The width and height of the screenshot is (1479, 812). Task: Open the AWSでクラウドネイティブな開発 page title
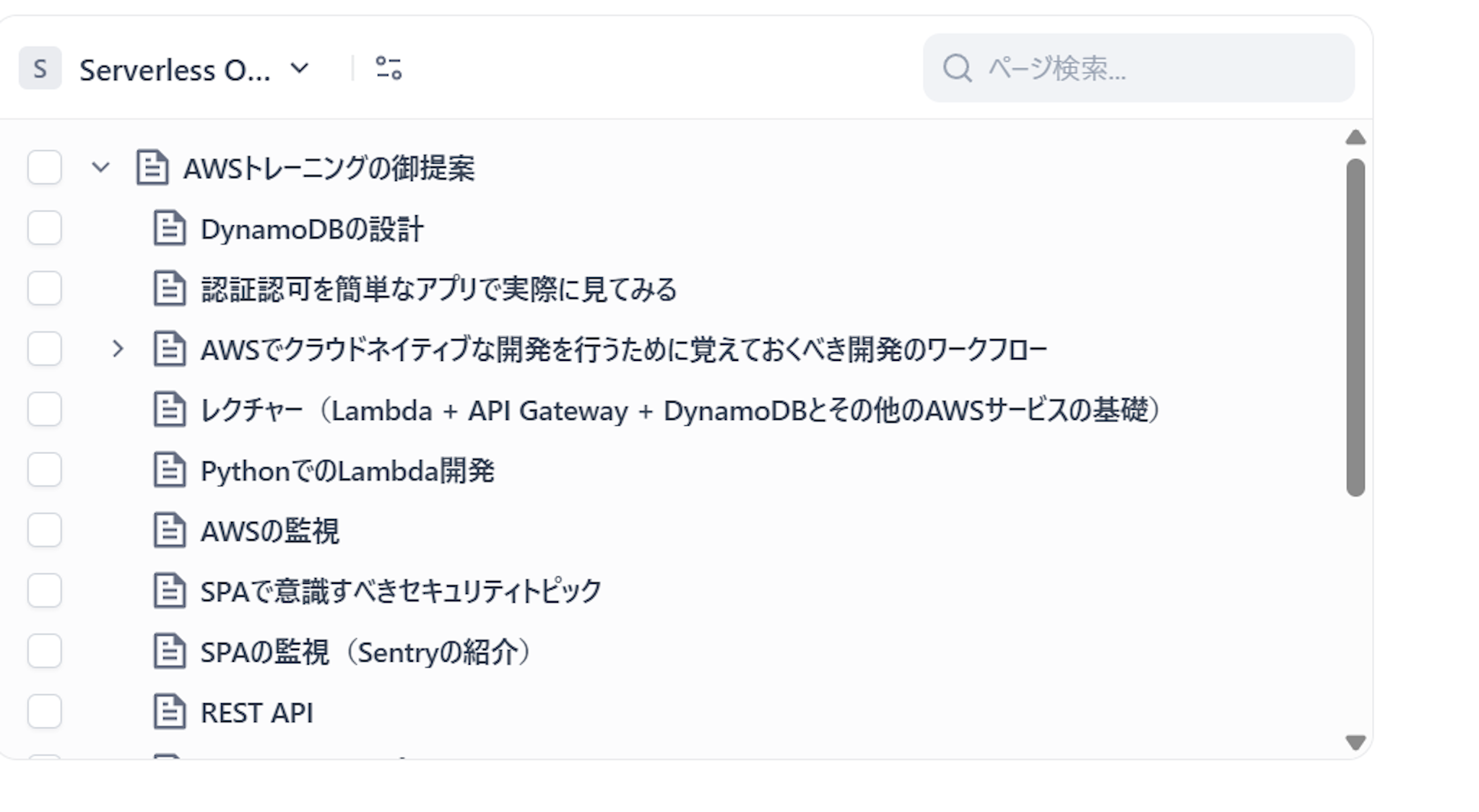point(621,349)
